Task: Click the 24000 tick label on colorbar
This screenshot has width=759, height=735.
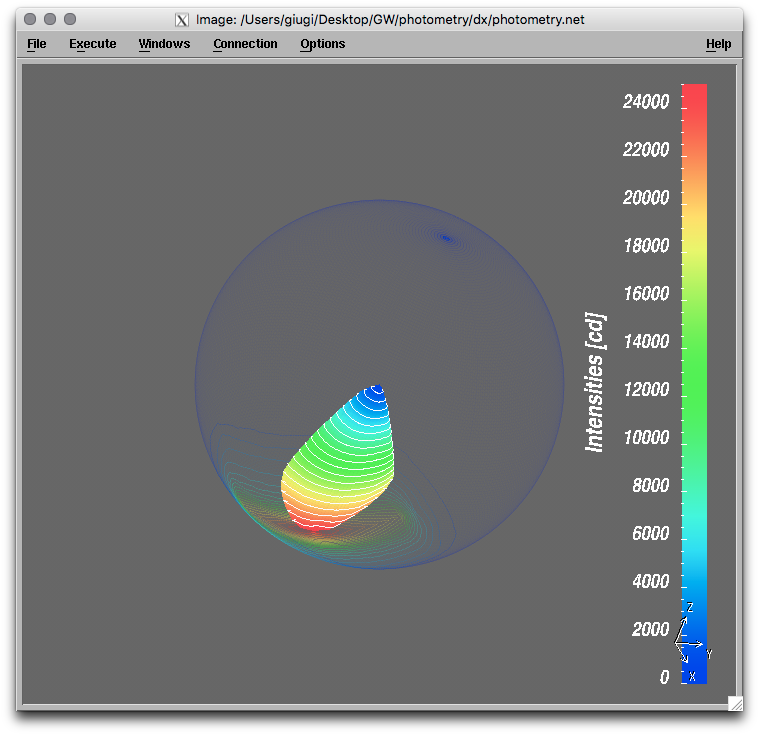Action: click(x=645, y=102)
